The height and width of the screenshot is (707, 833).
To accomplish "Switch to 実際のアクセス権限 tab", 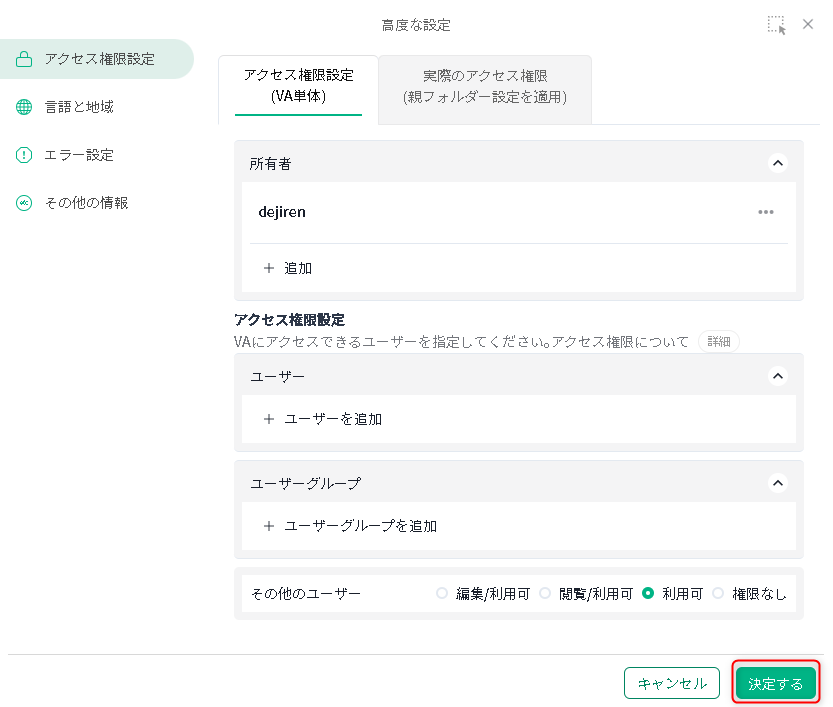I will pyautogui.click(x=485, y=87).
